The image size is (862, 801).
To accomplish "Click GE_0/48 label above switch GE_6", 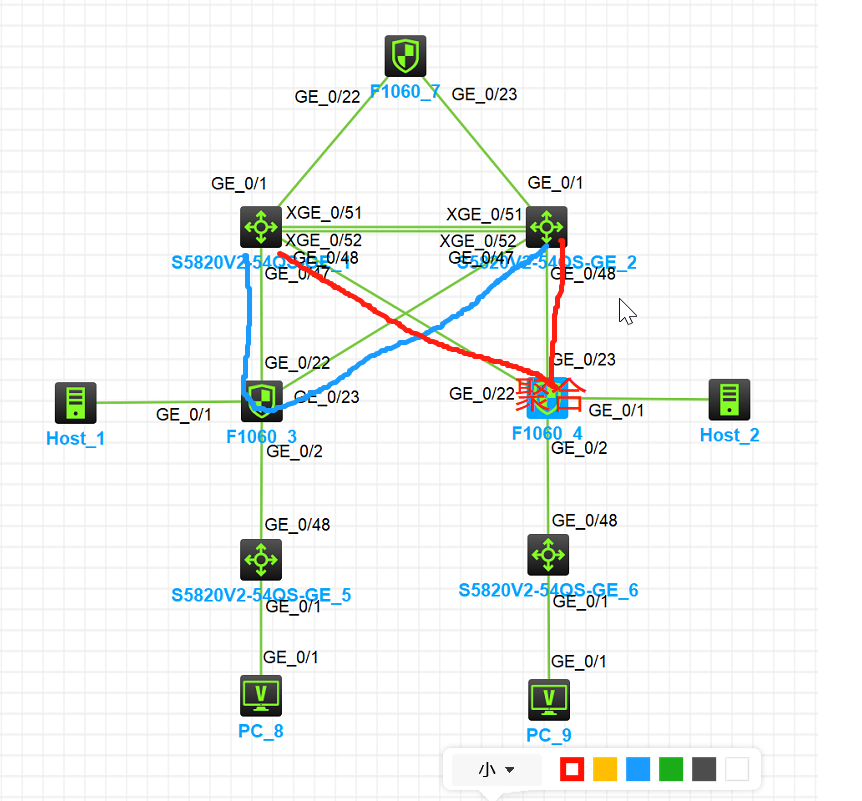I will (584, 520).
